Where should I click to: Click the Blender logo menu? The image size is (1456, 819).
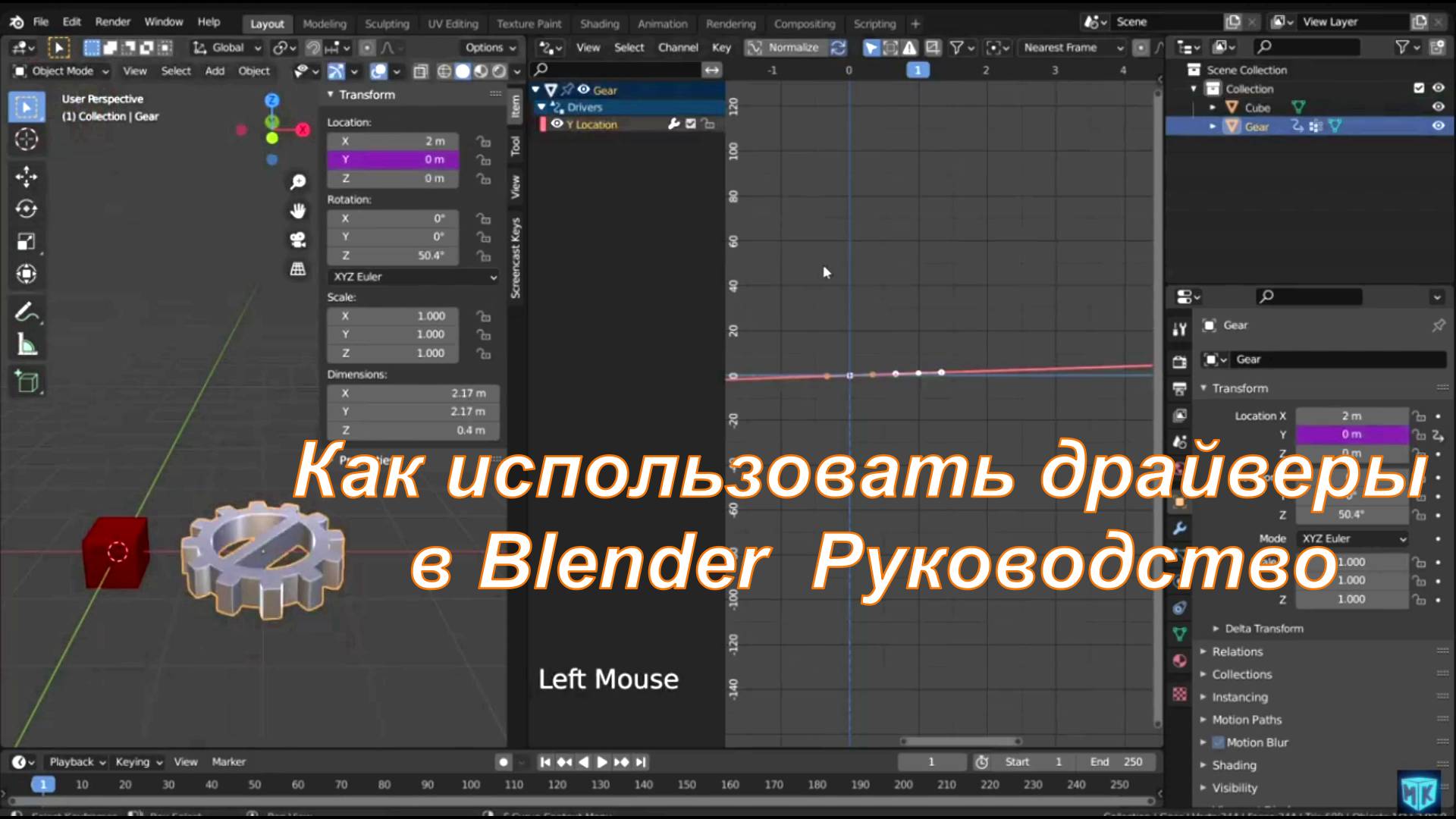point(16,22)
